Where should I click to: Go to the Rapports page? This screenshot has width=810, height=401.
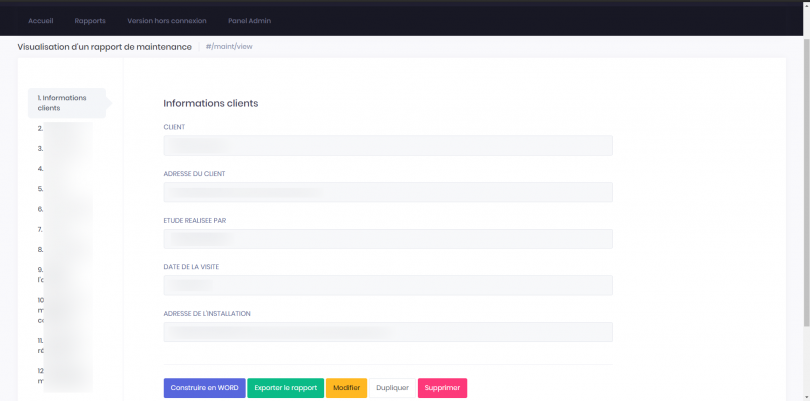(x=90, y=20)
